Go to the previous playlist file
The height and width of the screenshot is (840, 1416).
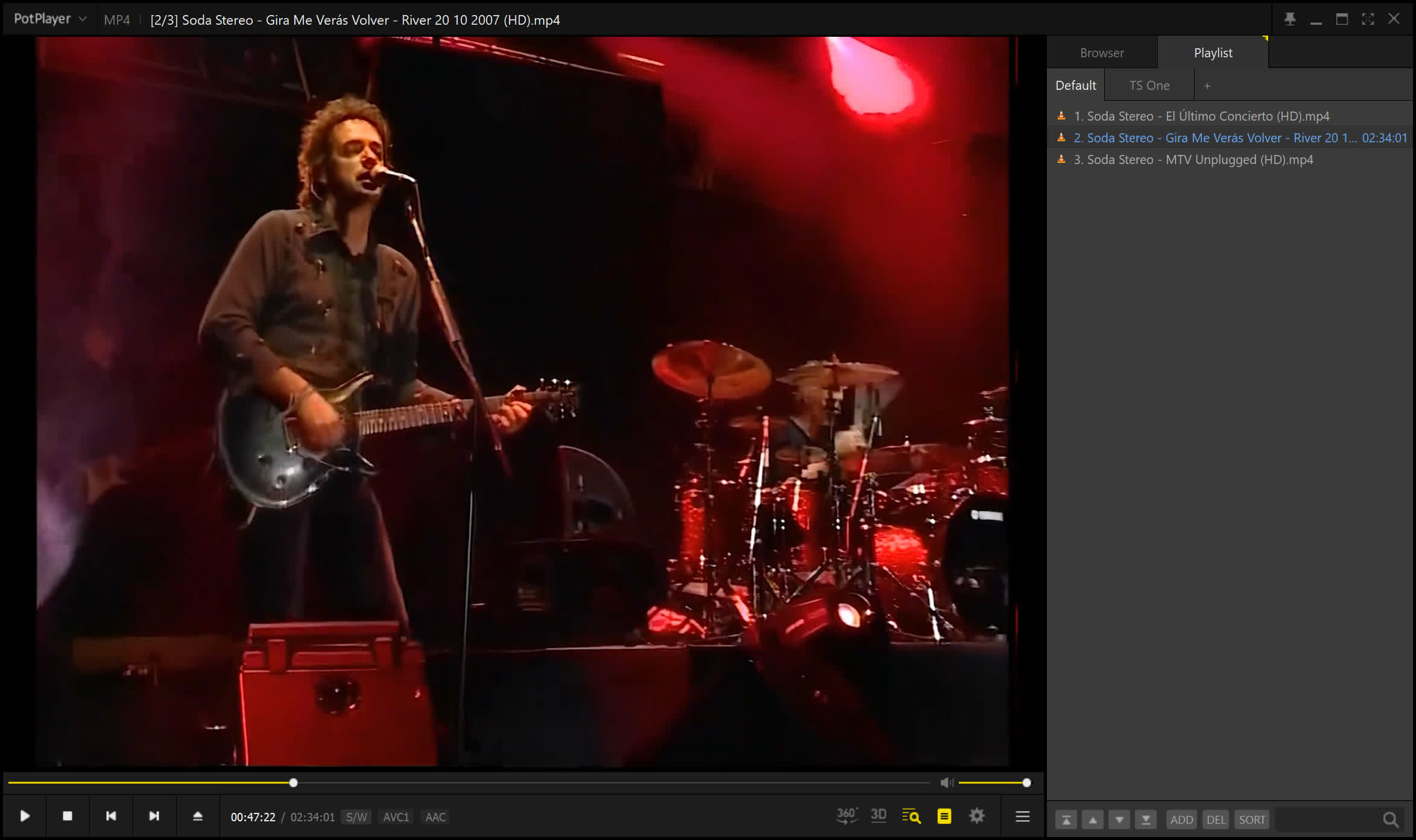pyautogui.click(x=111, y=816)
